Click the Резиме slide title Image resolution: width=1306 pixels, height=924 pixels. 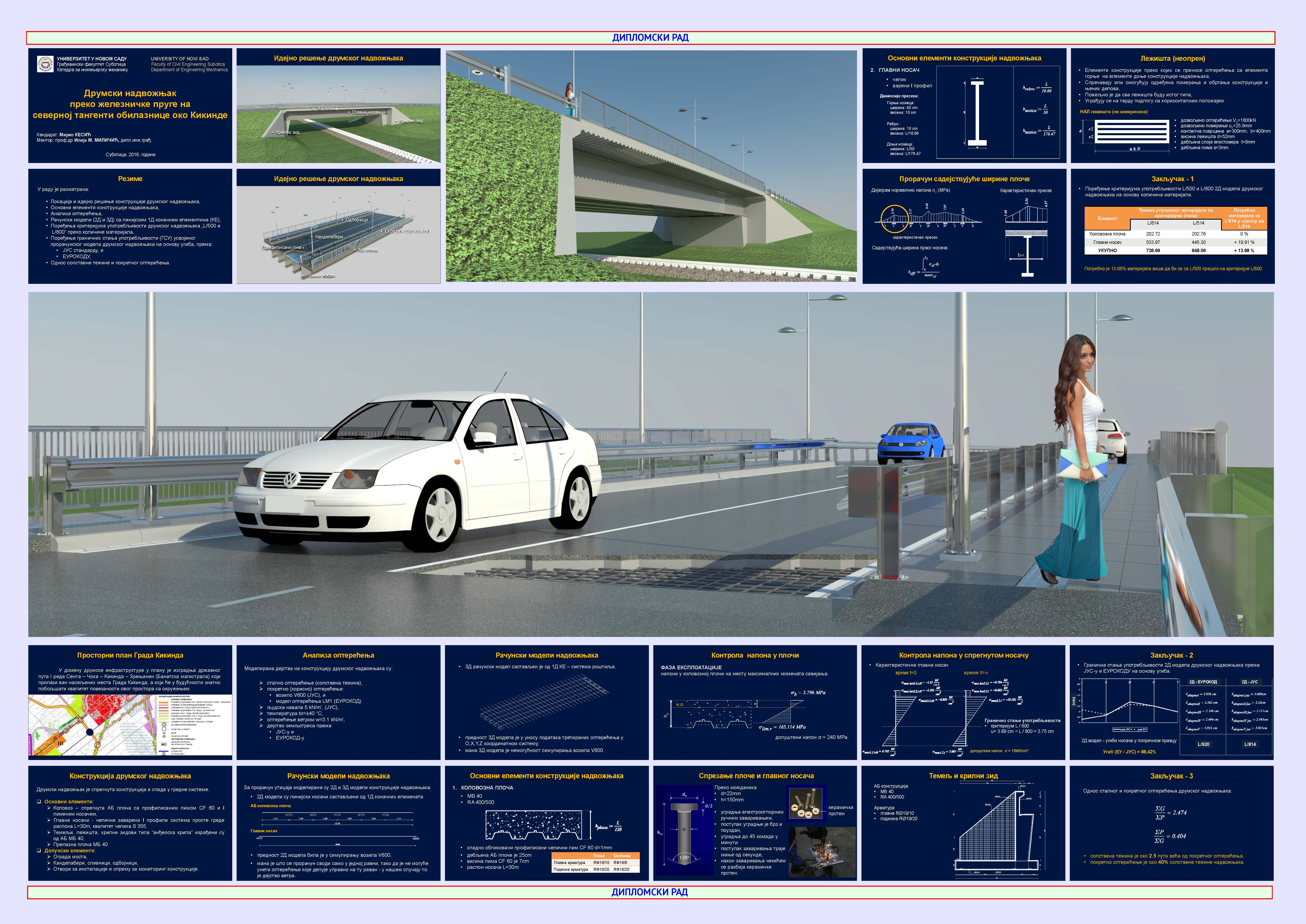(x=130, y=179)
